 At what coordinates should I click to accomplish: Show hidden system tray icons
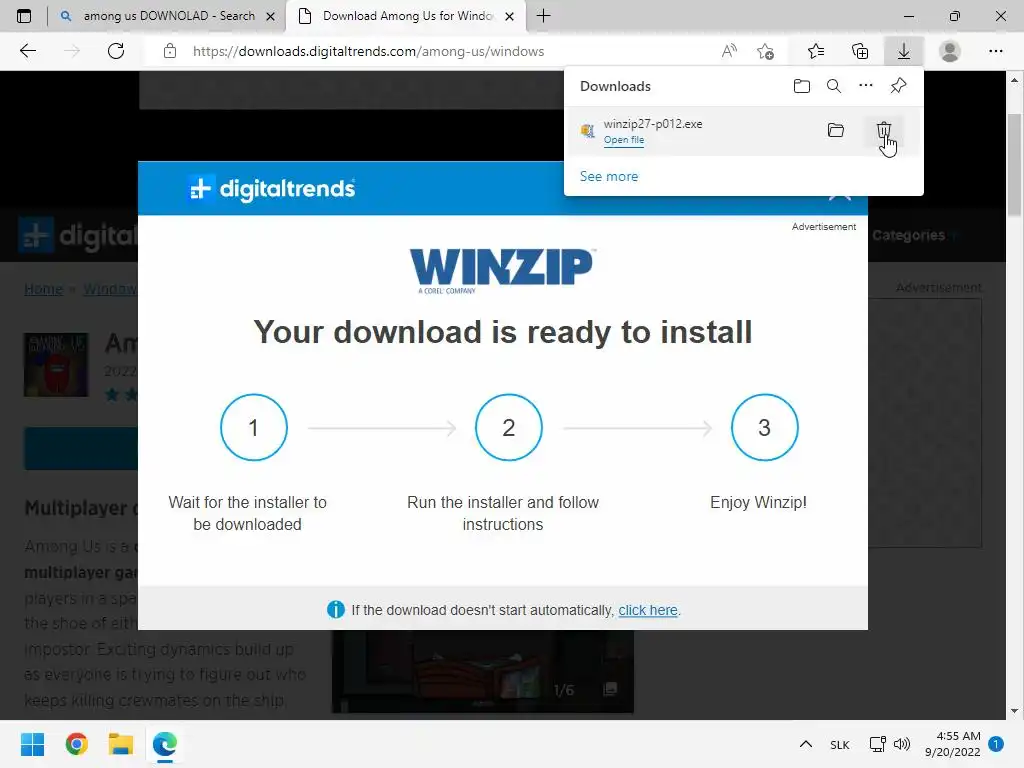(806, 744)
